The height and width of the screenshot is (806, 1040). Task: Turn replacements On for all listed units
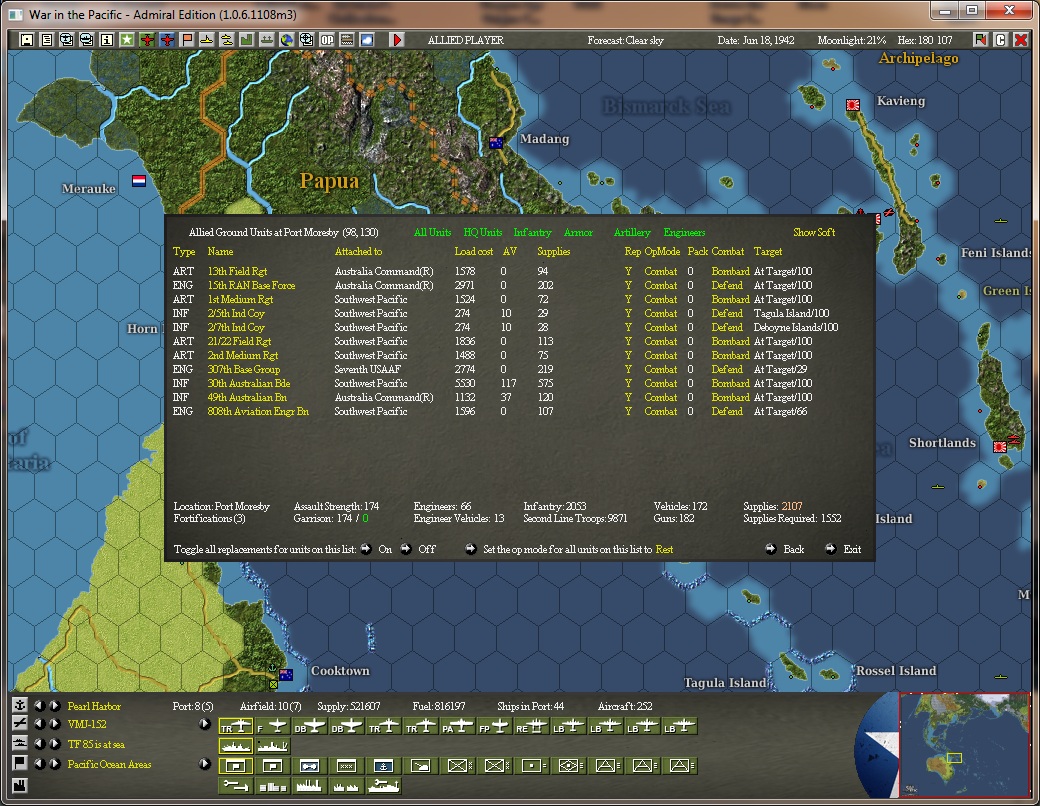pos(366,549)
